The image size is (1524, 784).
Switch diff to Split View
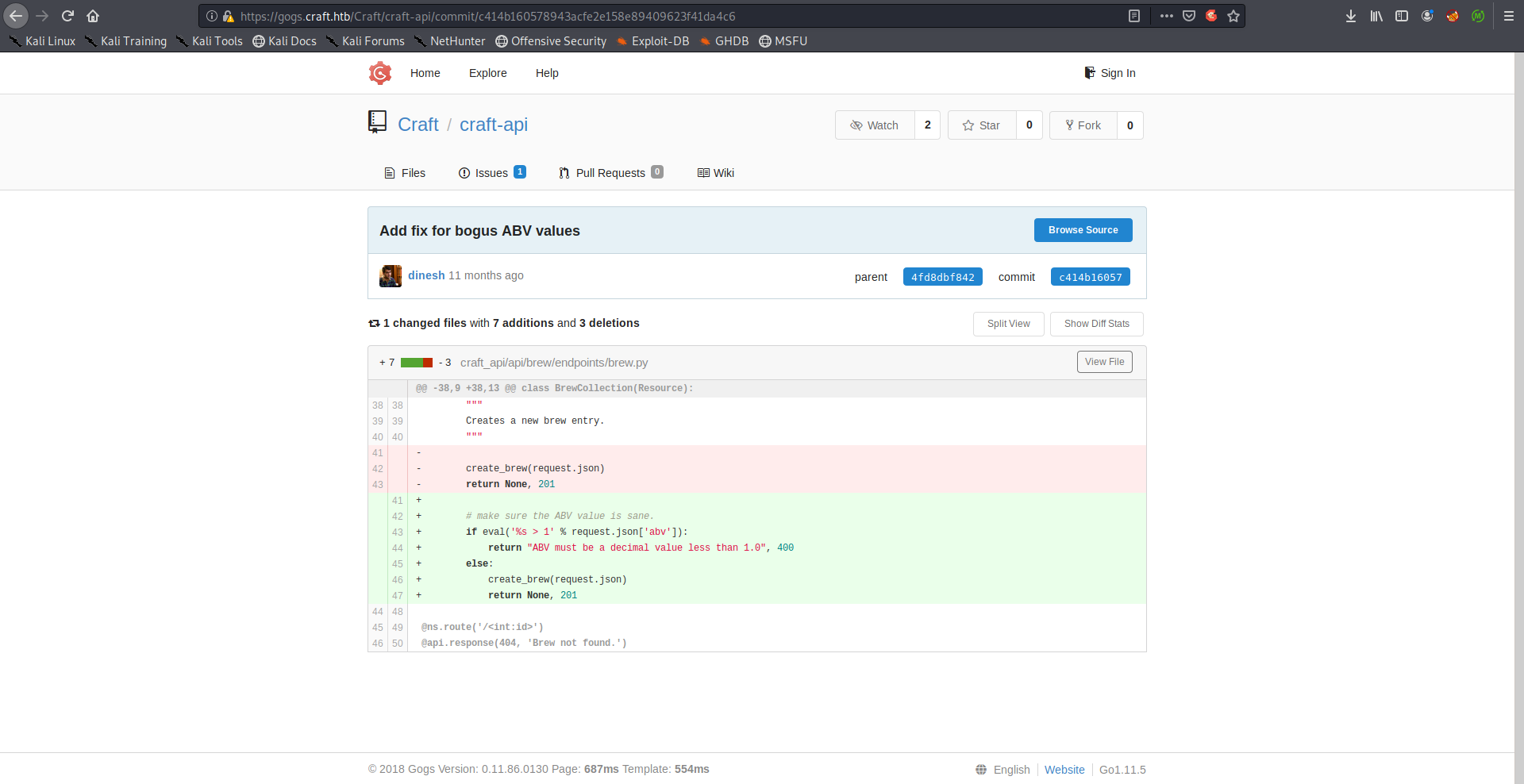[x=1008, y=324]
